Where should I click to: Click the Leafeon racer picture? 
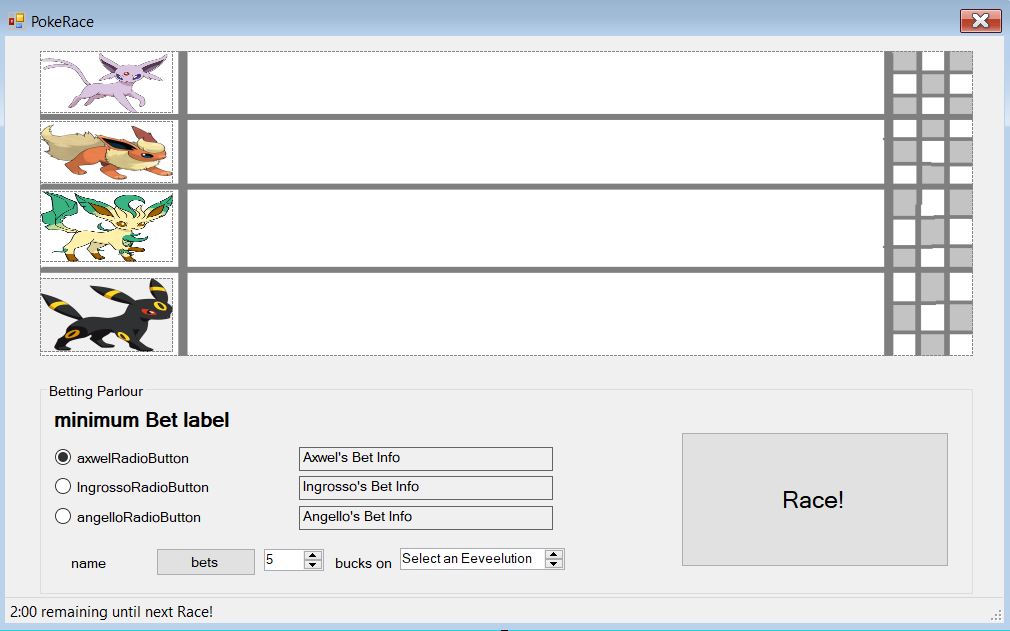click(107, 226)
